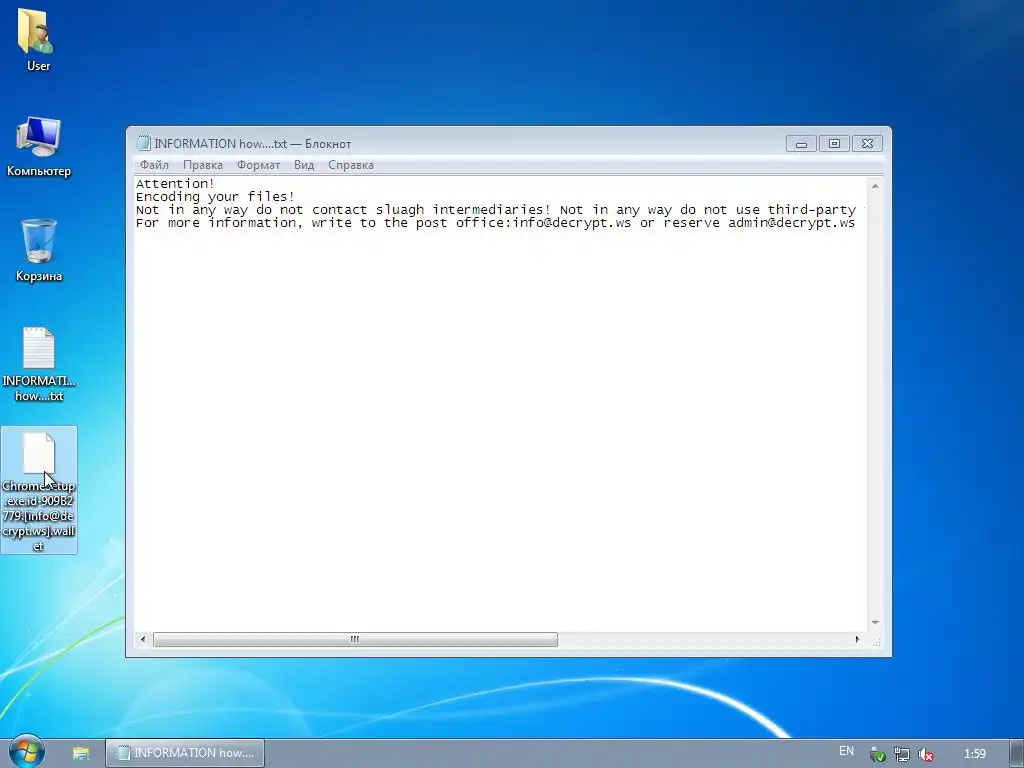The image size is (1024, 768).
Task: Click the 1:59 system clock
Action: (x=975, y=754)
